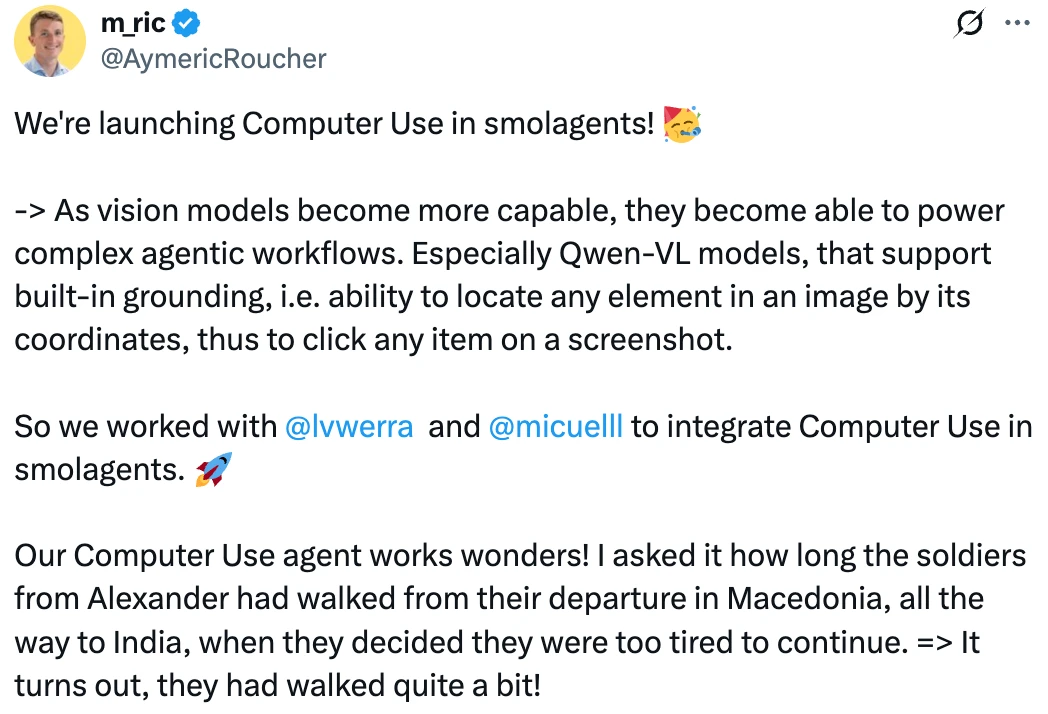The image size is (1048, 714).
Task: Open the @AymericRoucher handle link
Action: tap(213, 59)
